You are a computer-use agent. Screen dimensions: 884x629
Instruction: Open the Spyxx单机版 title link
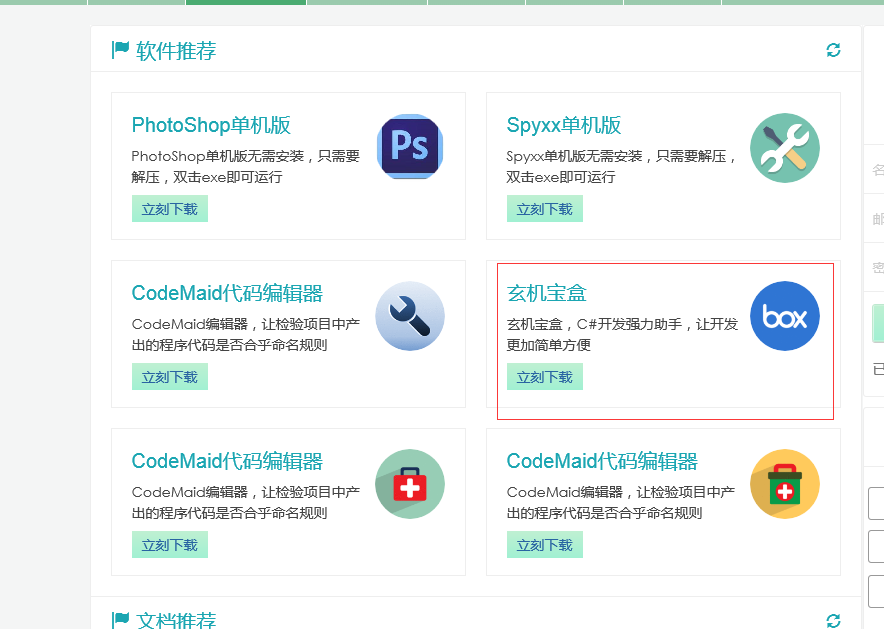point(563,125)
